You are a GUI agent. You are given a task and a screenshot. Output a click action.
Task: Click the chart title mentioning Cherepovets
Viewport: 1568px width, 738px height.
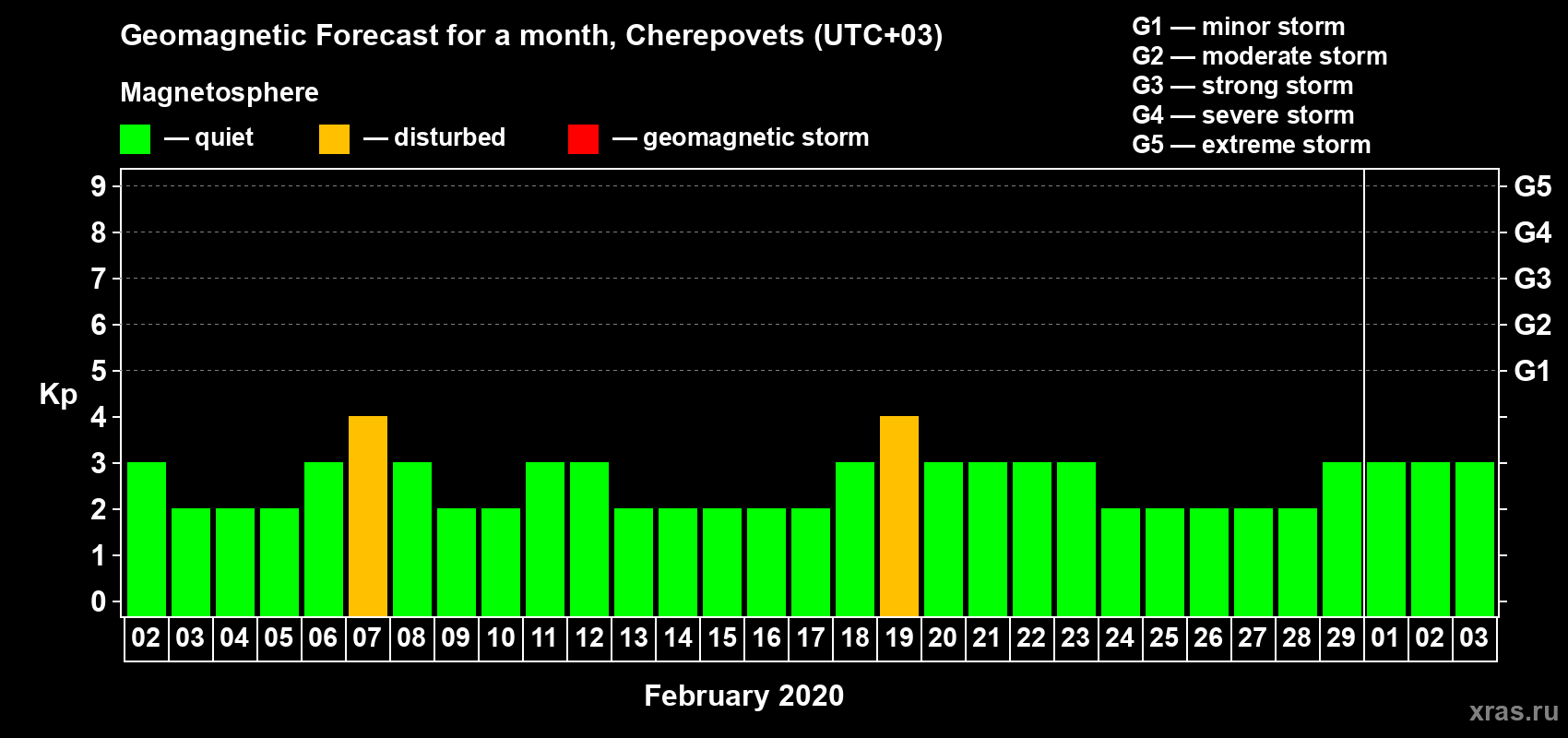(531, 36)
